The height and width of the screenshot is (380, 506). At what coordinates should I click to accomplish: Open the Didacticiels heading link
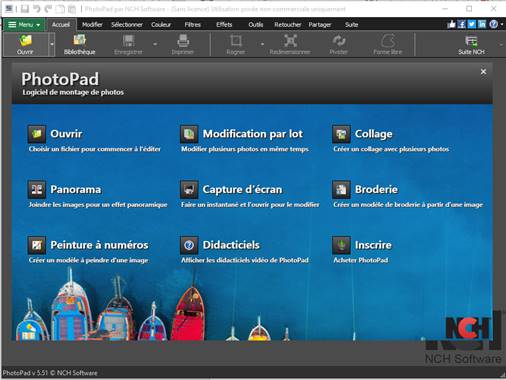[x=231, y=245]
